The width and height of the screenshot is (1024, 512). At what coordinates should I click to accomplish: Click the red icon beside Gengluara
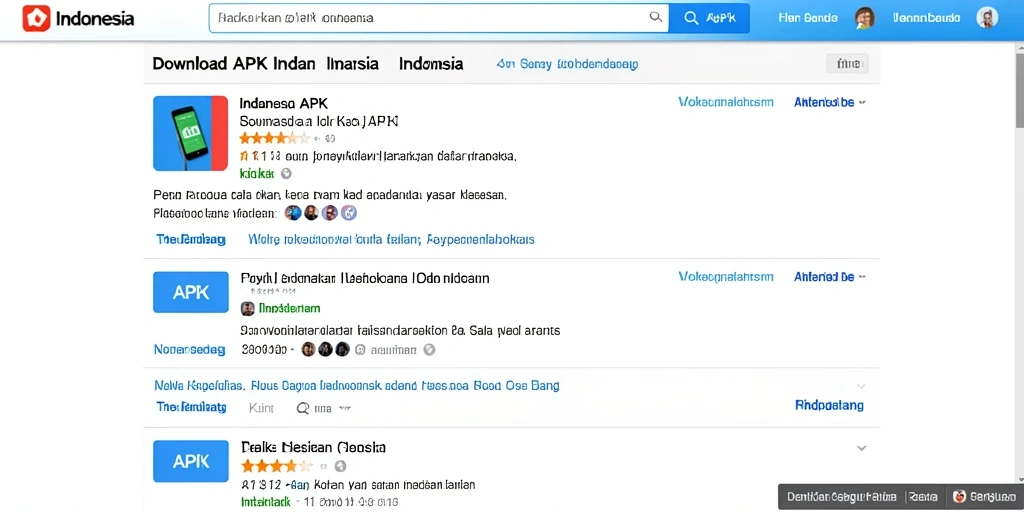pyautogui.click(x=959, y=496)
